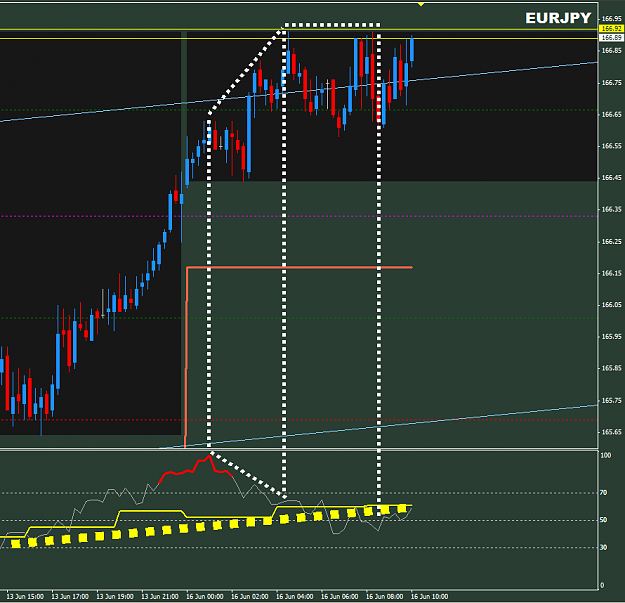The height and width of the screenshot is (603, 625).
Task: Click the 166.75 price axis label
Action: [611, 82]
